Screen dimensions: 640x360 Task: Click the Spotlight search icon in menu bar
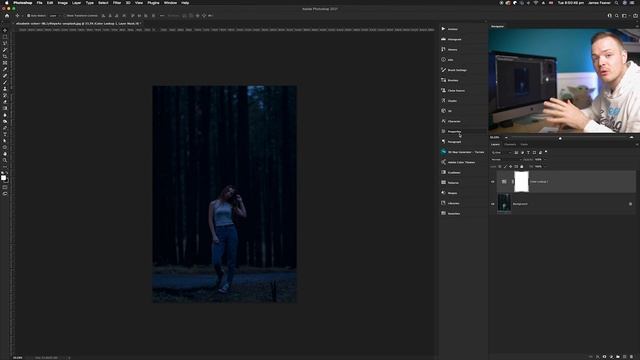click(616, 3)
